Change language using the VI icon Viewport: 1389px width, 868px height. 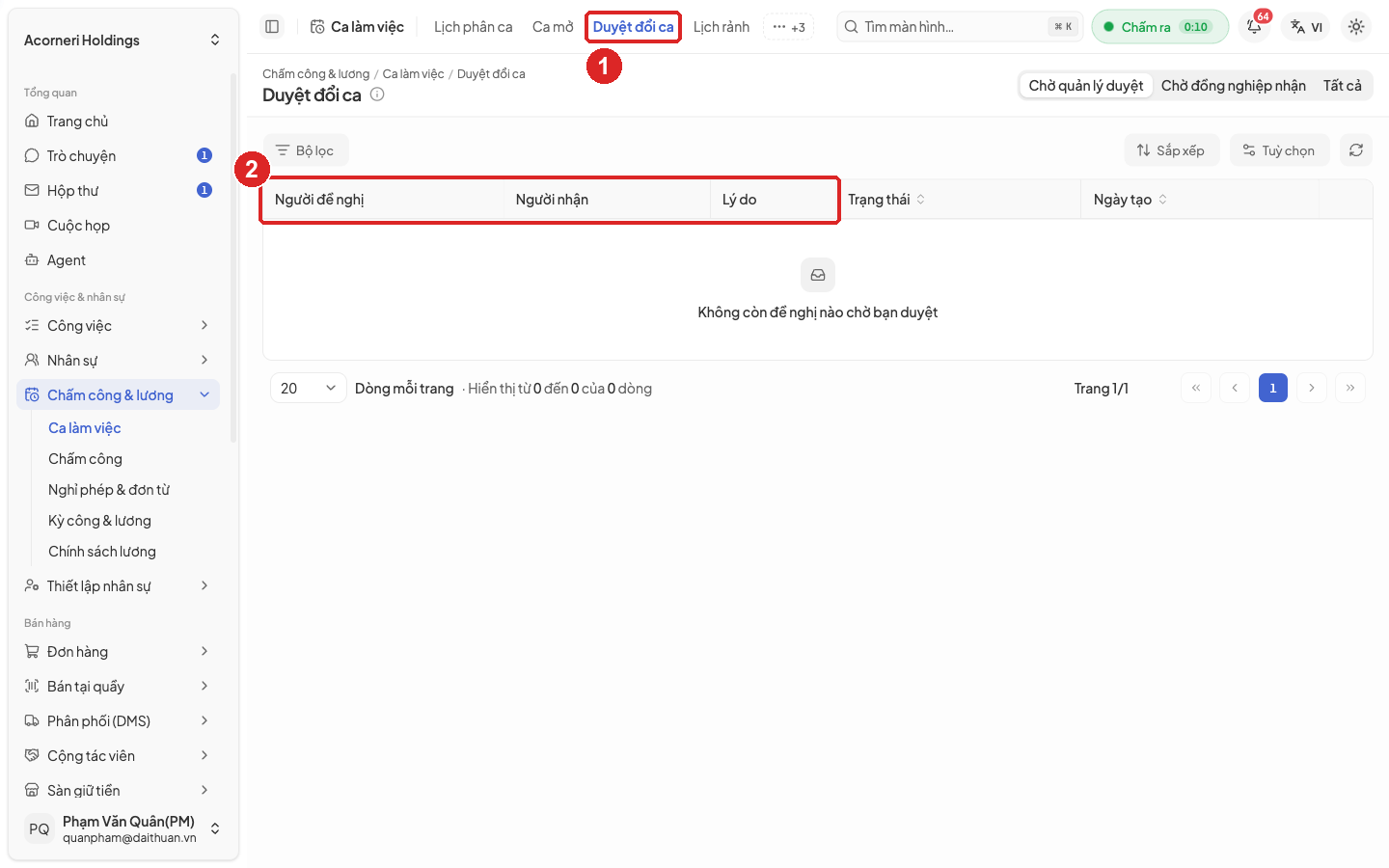click(1307, 27)
